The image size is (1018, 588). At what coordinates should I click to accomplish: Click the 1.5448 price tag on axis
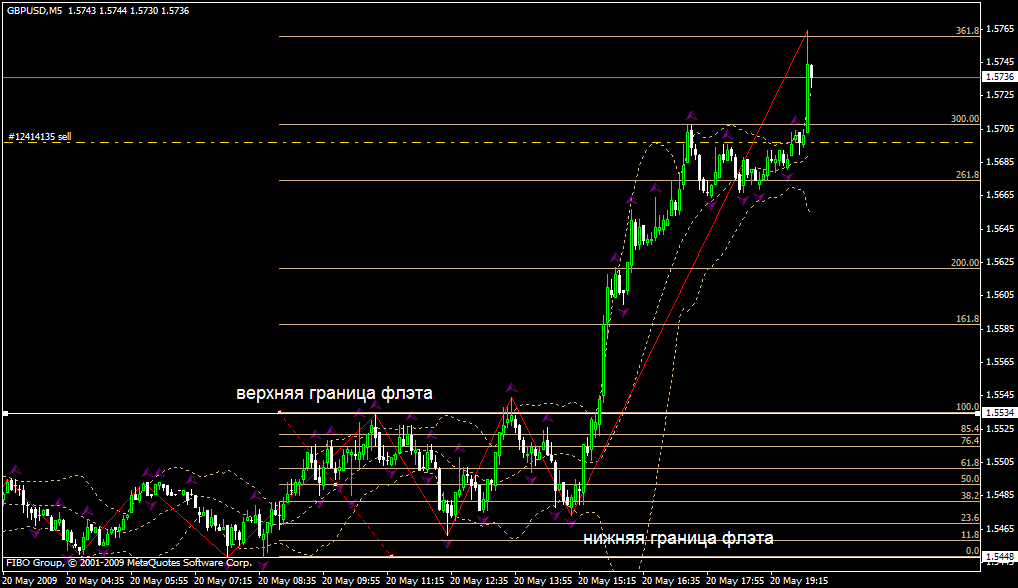tap(998, 557)
